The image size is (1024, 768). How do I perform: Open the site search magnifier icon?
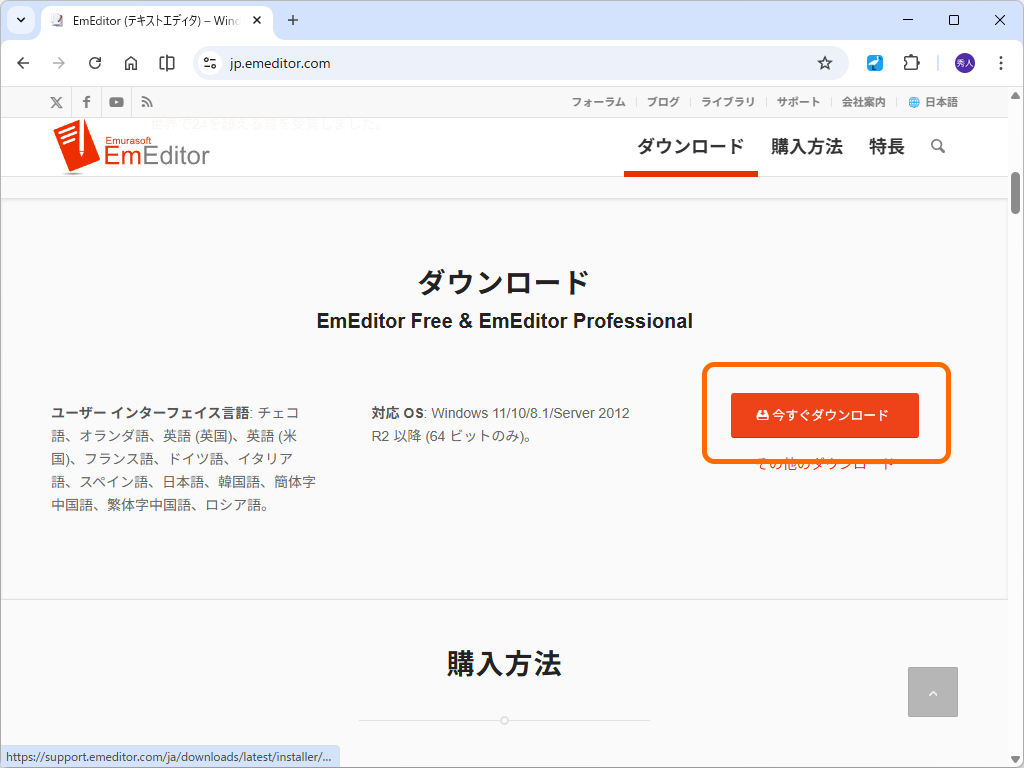[x=937, y=146]
